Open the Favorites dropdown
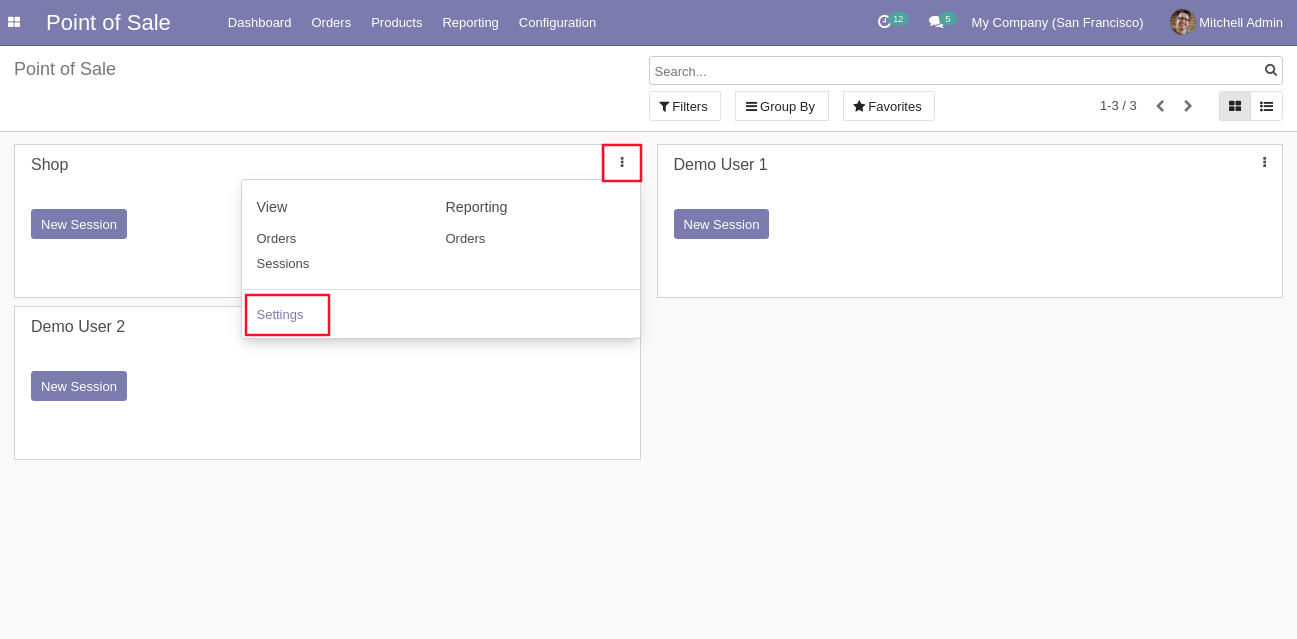Viewport: 1297px width, 639px height. [889, 106]
